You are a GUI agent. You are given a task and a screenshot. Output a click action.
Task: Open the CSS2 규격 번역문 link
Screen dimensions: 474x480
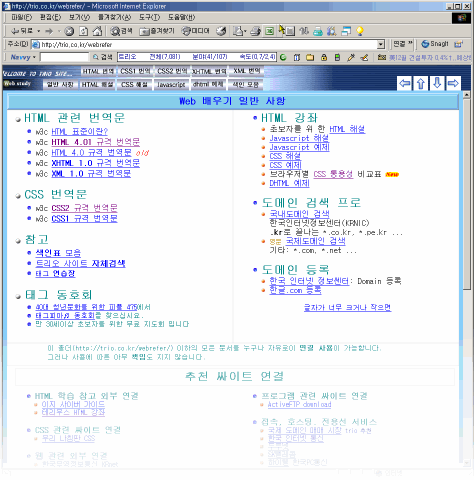tap(84, 208)
